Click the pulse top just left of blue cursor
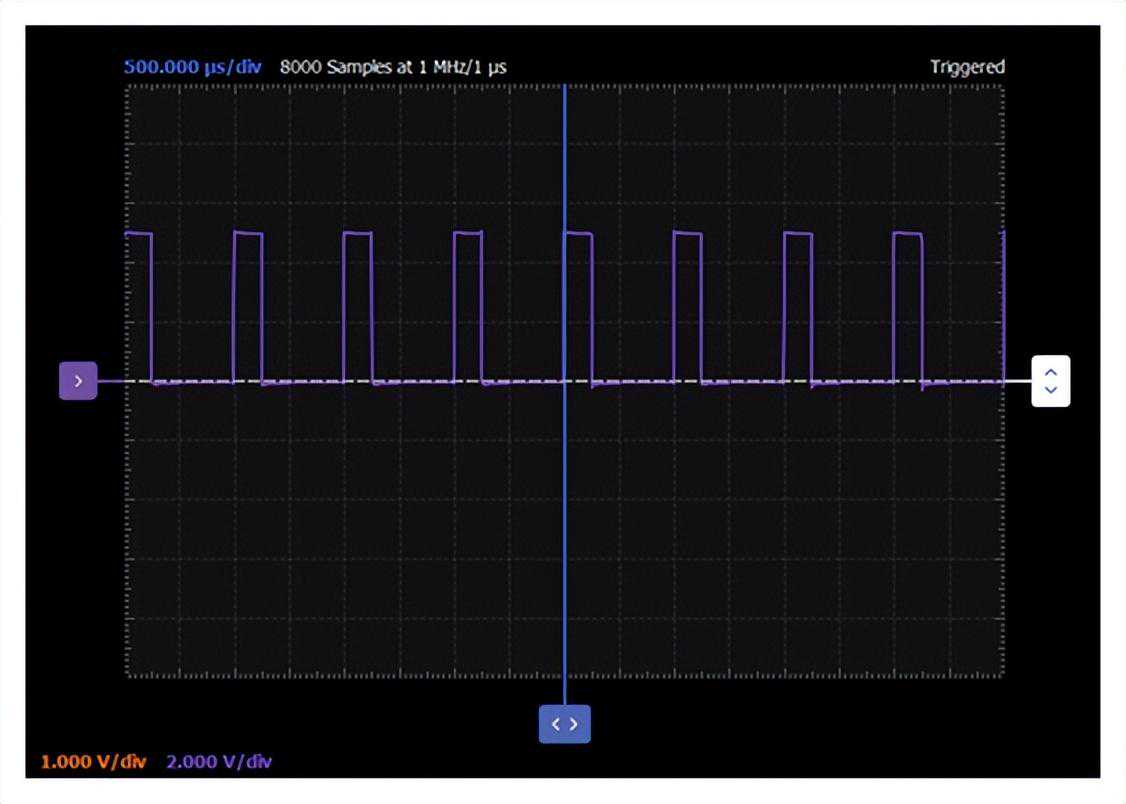Screen dimensions: 1126x804 [467, 233]
